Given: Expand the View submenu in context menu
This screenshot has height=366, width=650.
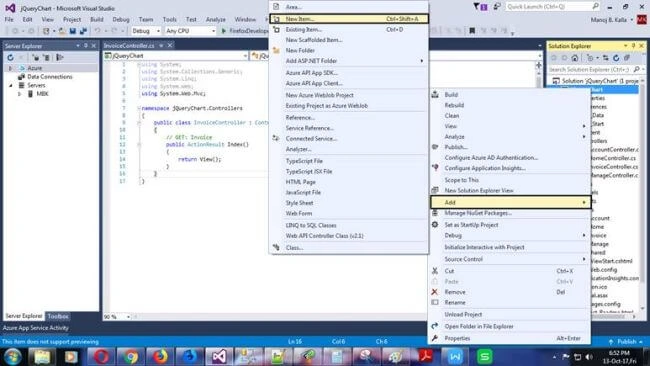Looking at the screenshot, I should pyautogui.click(x=509, y=126).
